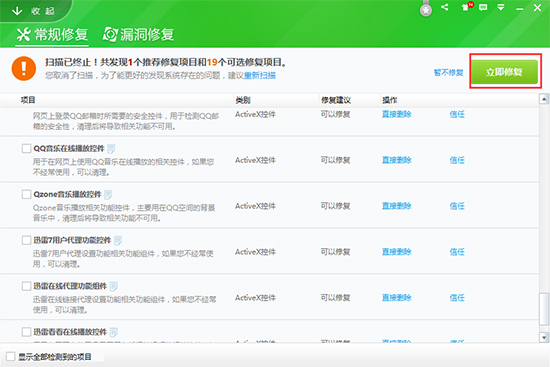The height and width of the screenshot is (367, 550).
Task: Click 信任 for QQ音乐在线播放控件
Action: point(457,160)
